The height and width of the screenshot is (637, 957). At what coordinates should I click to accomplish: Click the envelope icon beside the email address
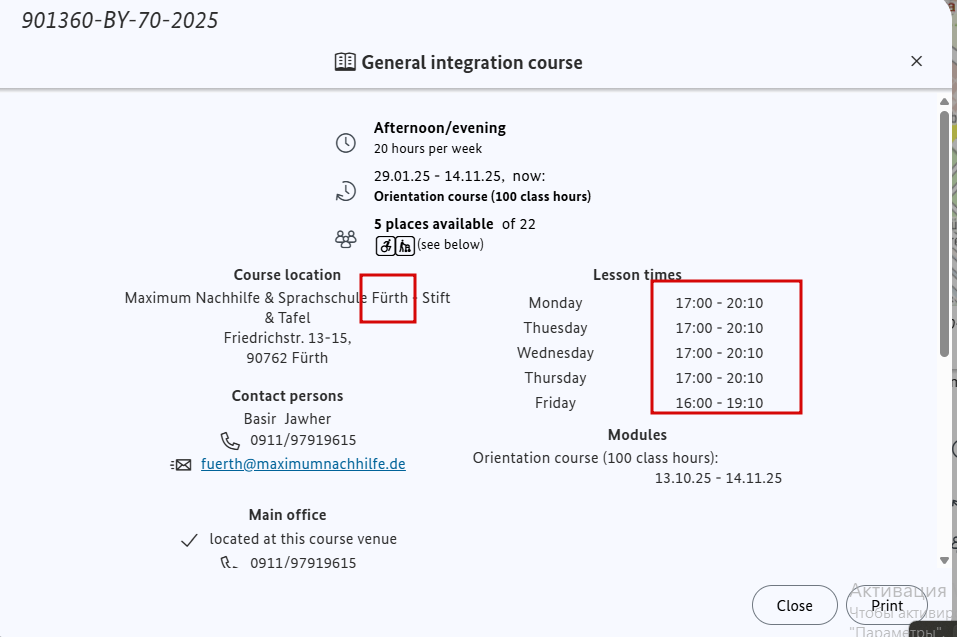pyautogui.click(x=182, y=465)
